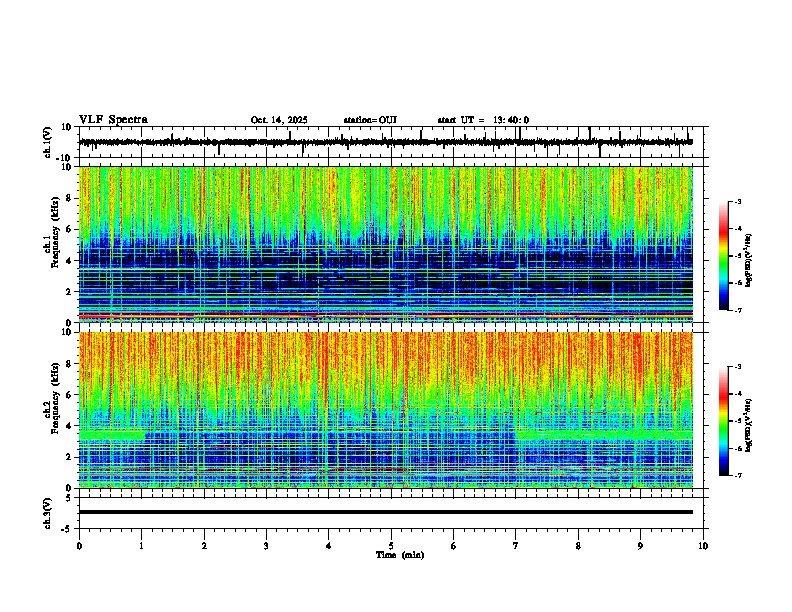This screenshot has width=792, height=612.
Task: Click time-axis tick label "8"
Action: (x=578, y=546)
